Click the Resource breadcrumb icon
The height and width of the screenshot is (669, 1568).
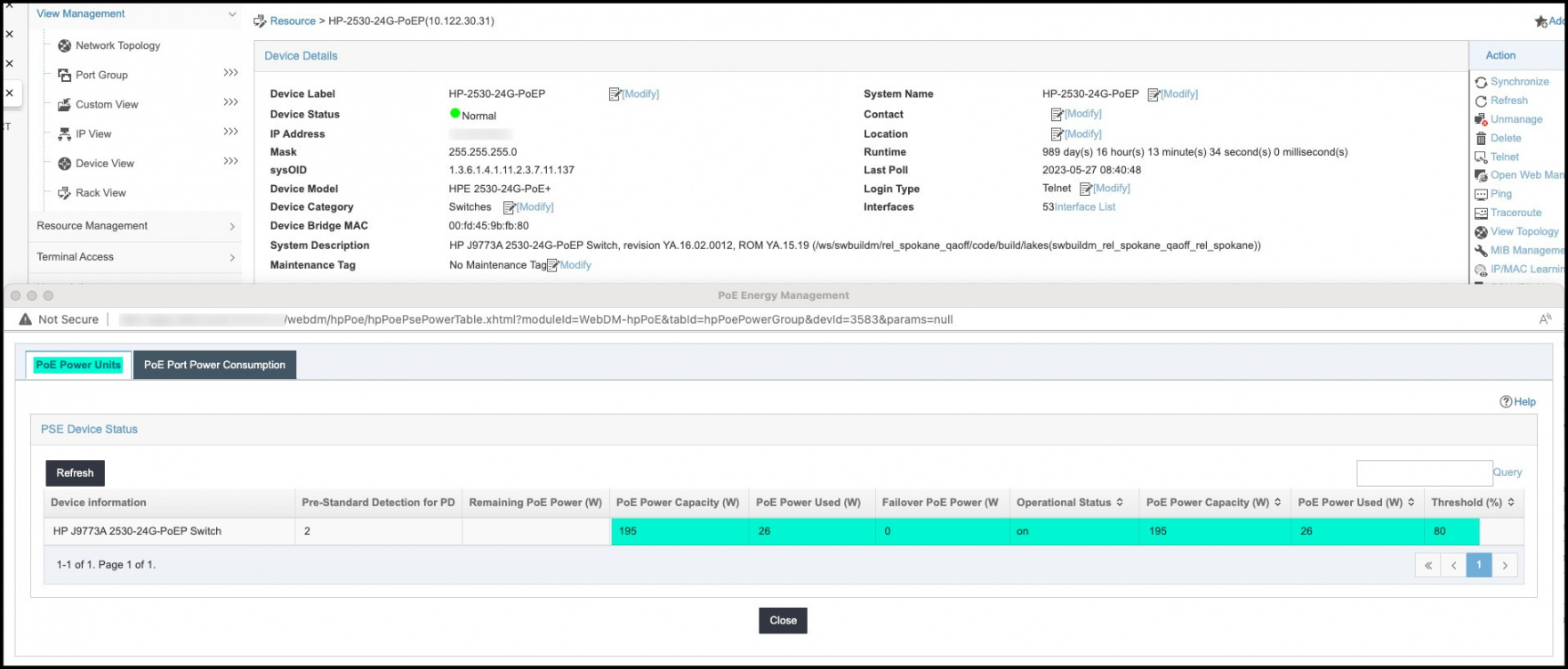pos(261,20)
